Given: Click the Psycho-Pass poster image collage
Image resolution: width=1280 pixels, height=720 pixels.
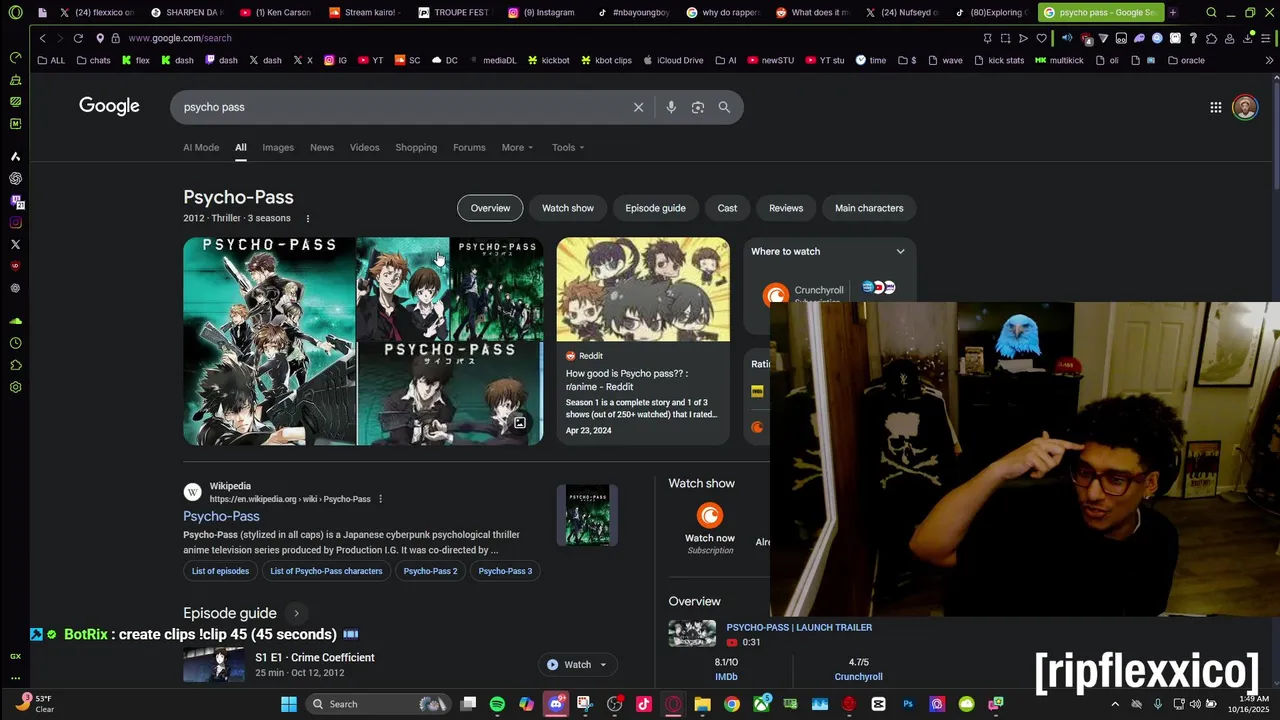Looking at the screenshot, I should (x=363, y=341).
